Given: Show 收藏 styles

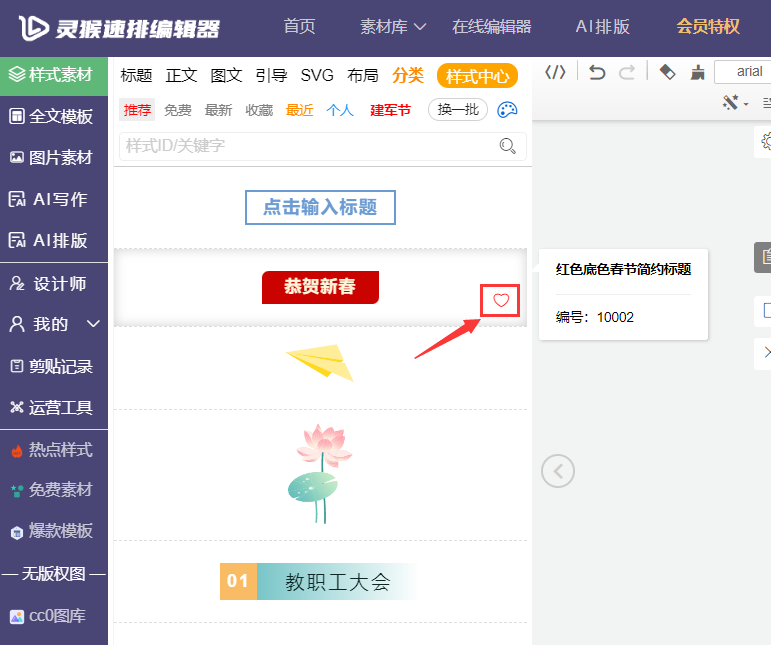Looking at the screenshot, I should click(x=259, y=110).
